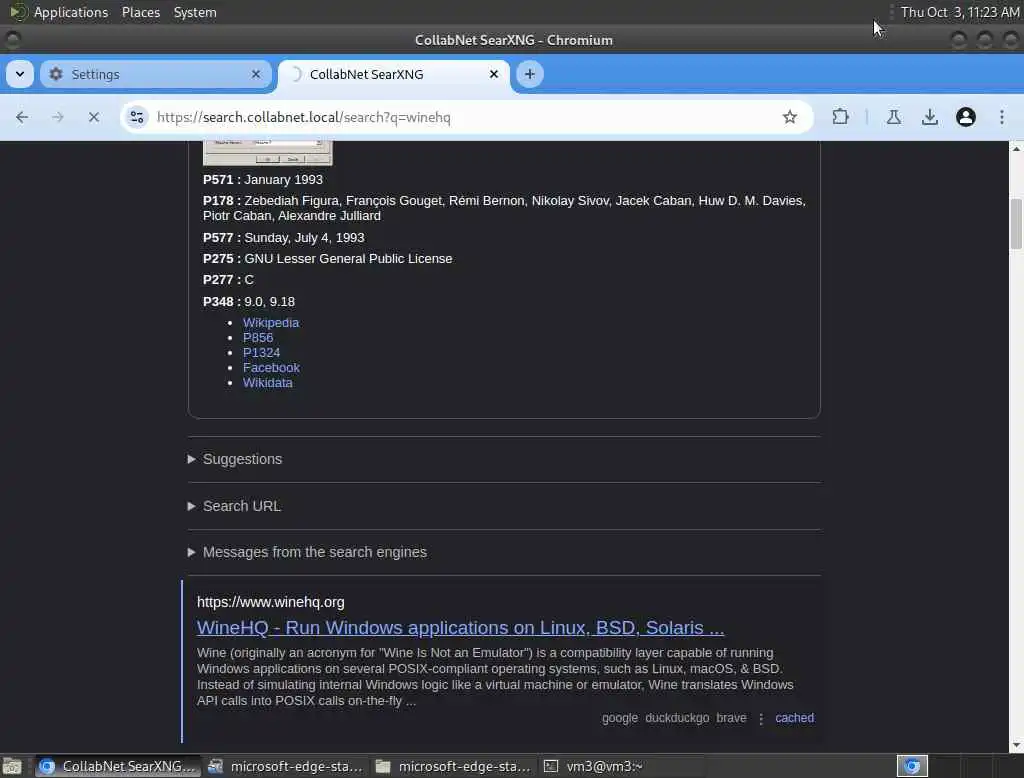Click the show desktop icon in taskbar
Image resolution: width=1024 pixels, height=778 pixels.
coord(12,766)
